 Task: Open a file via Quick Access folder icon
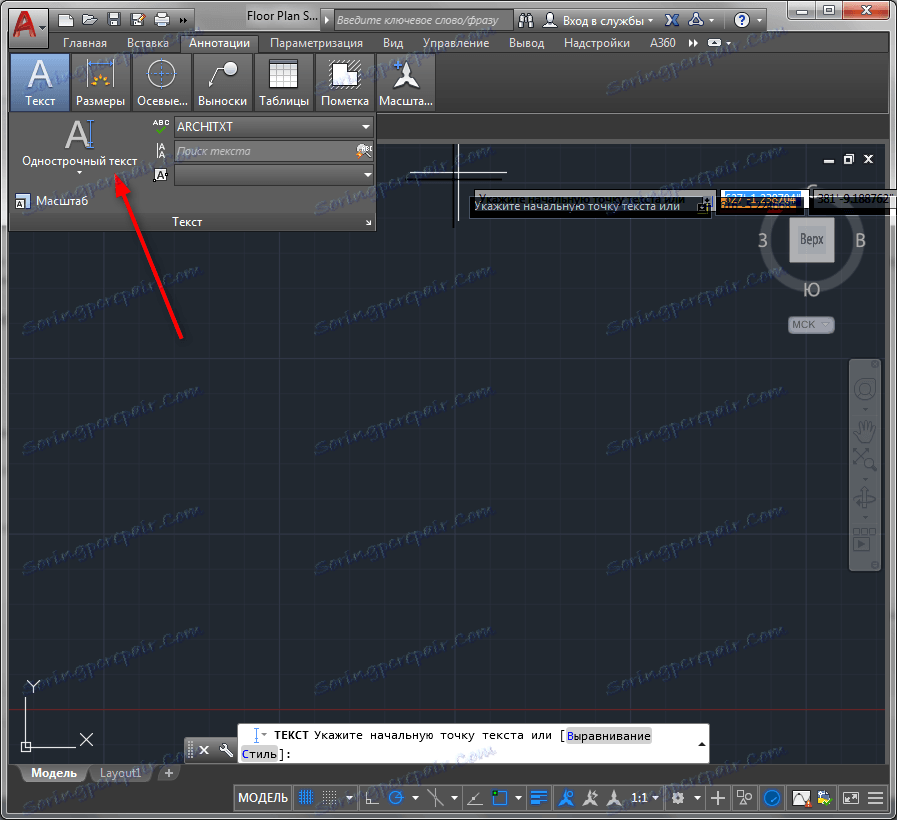point(90,20)
